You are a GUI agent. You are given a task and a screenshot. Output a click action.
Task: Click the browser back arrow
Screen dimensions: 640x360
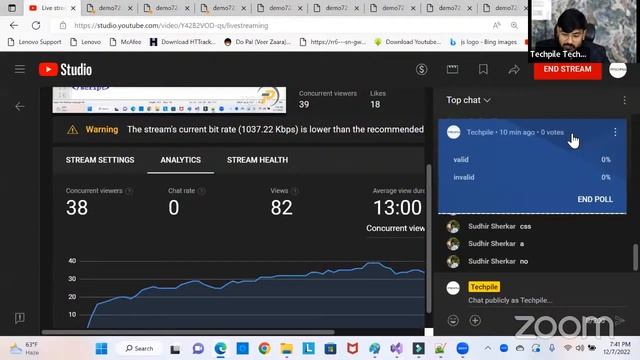point(14,25)
